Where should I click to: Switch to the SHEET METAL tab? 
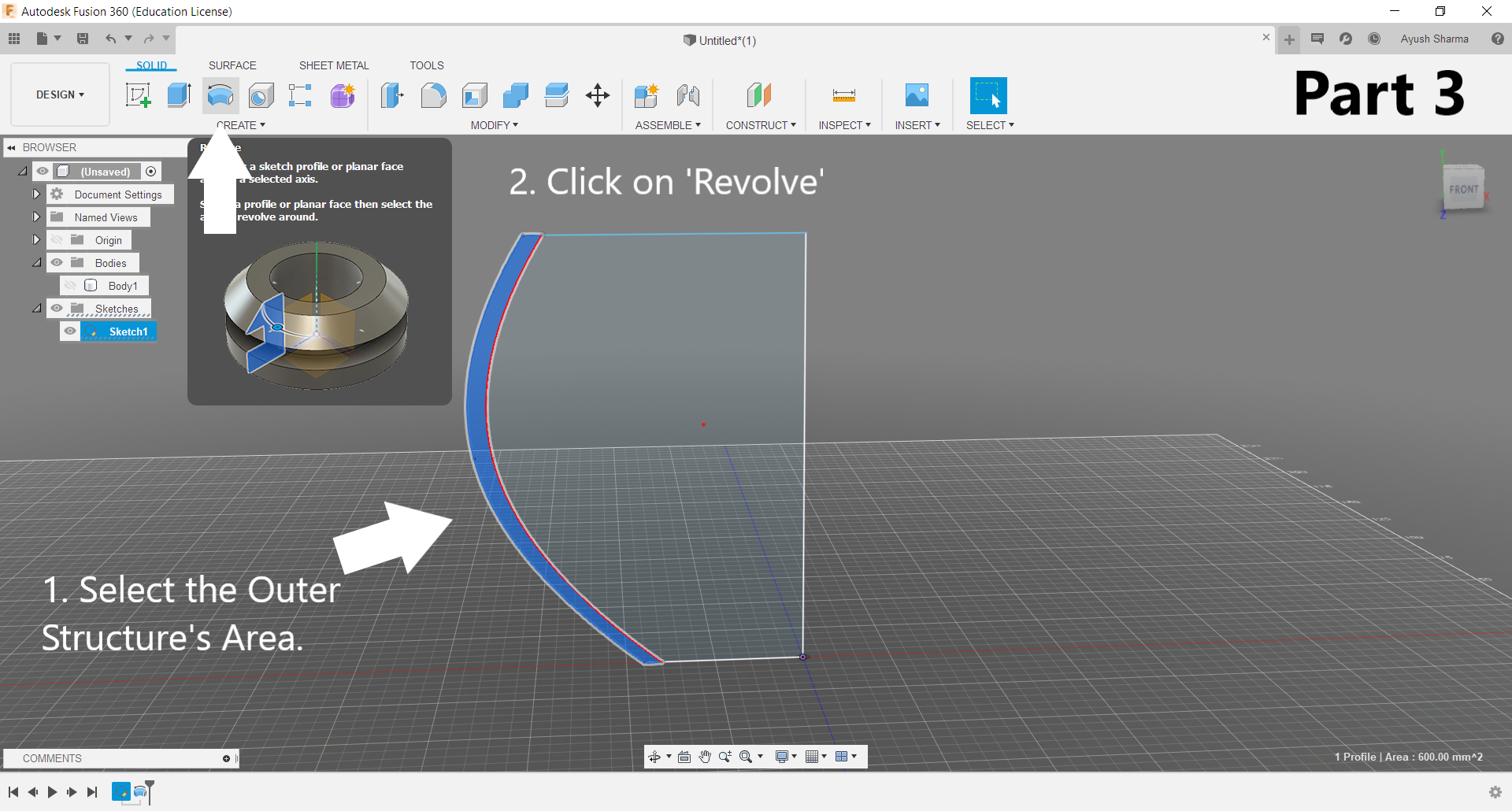[334, 65]
